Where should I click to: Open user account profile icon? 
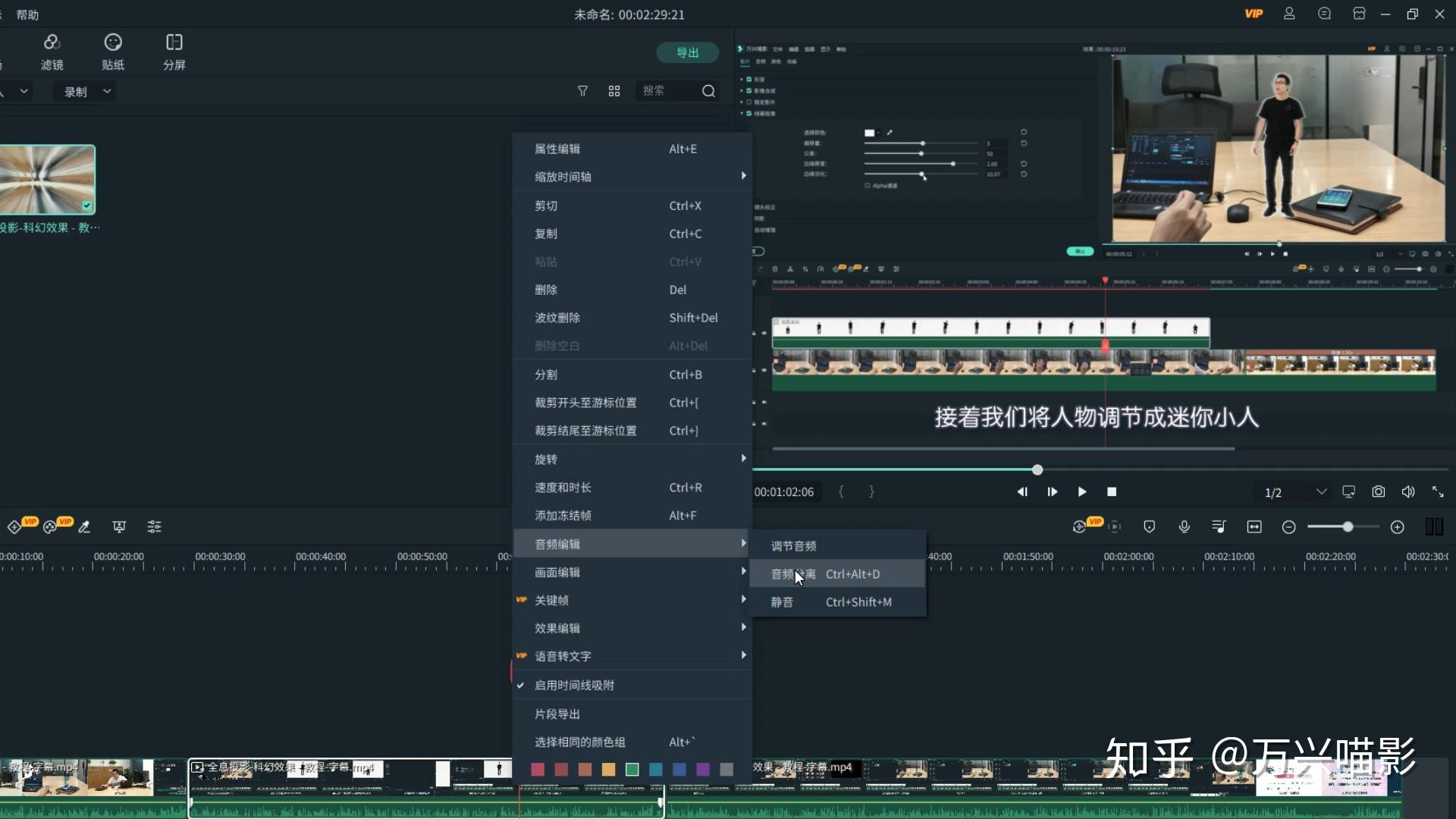coord(1289,14)
